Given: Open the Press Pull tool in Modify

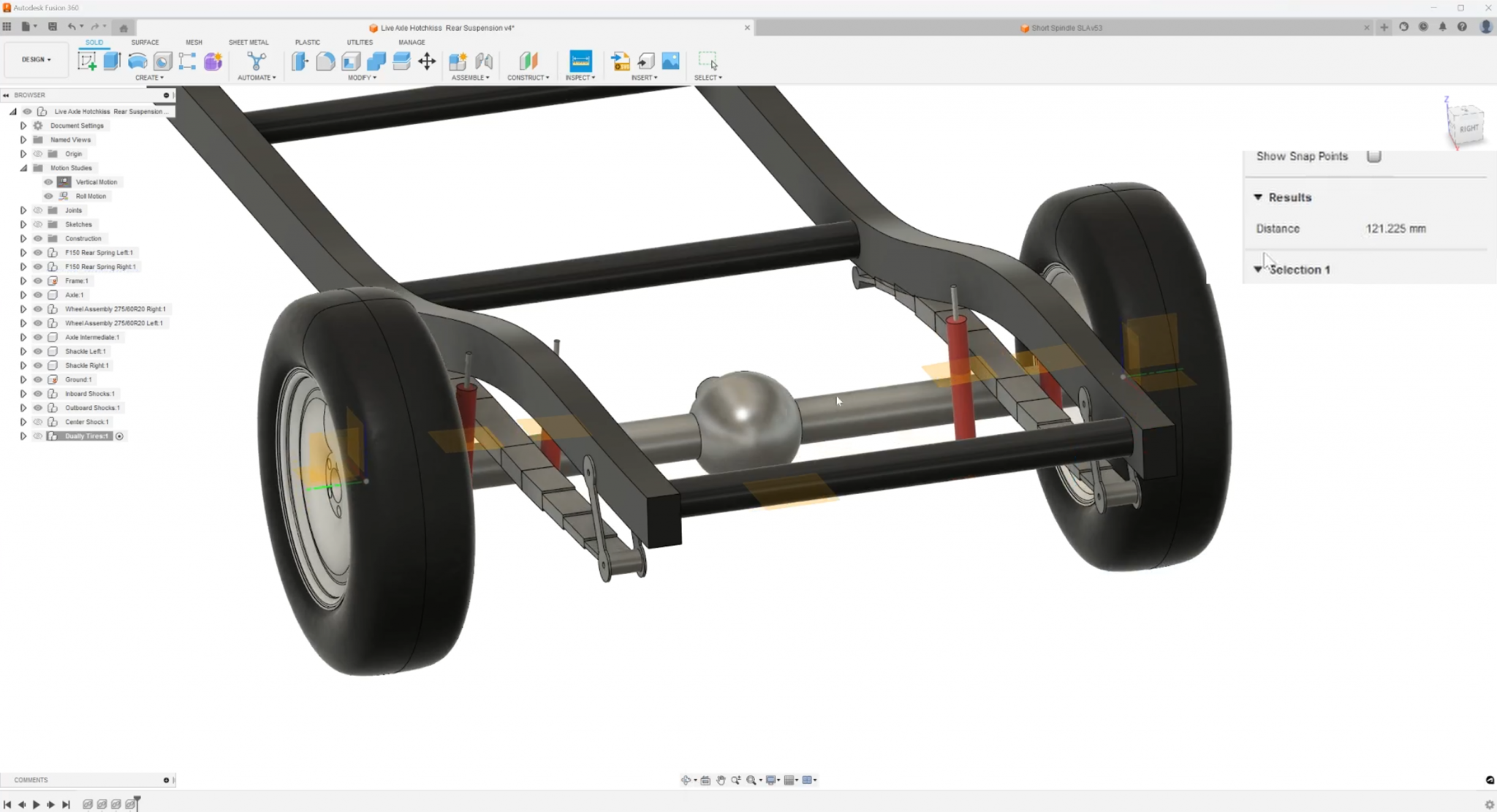Looking at the screenshot, I should point(300,61).
